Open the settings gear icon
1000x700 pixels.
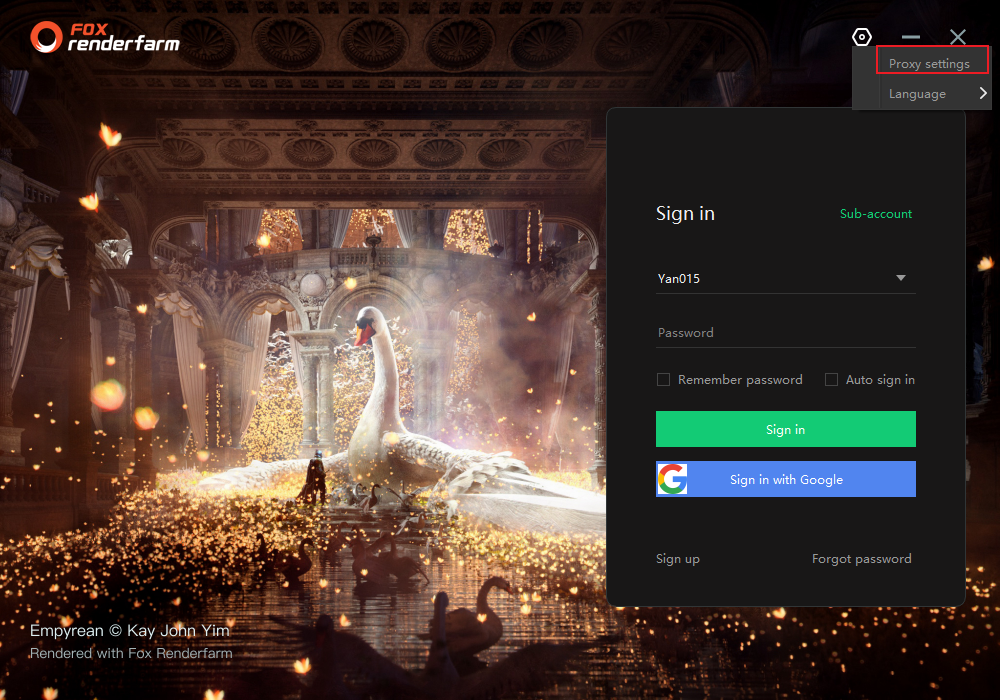coord(862,37)
